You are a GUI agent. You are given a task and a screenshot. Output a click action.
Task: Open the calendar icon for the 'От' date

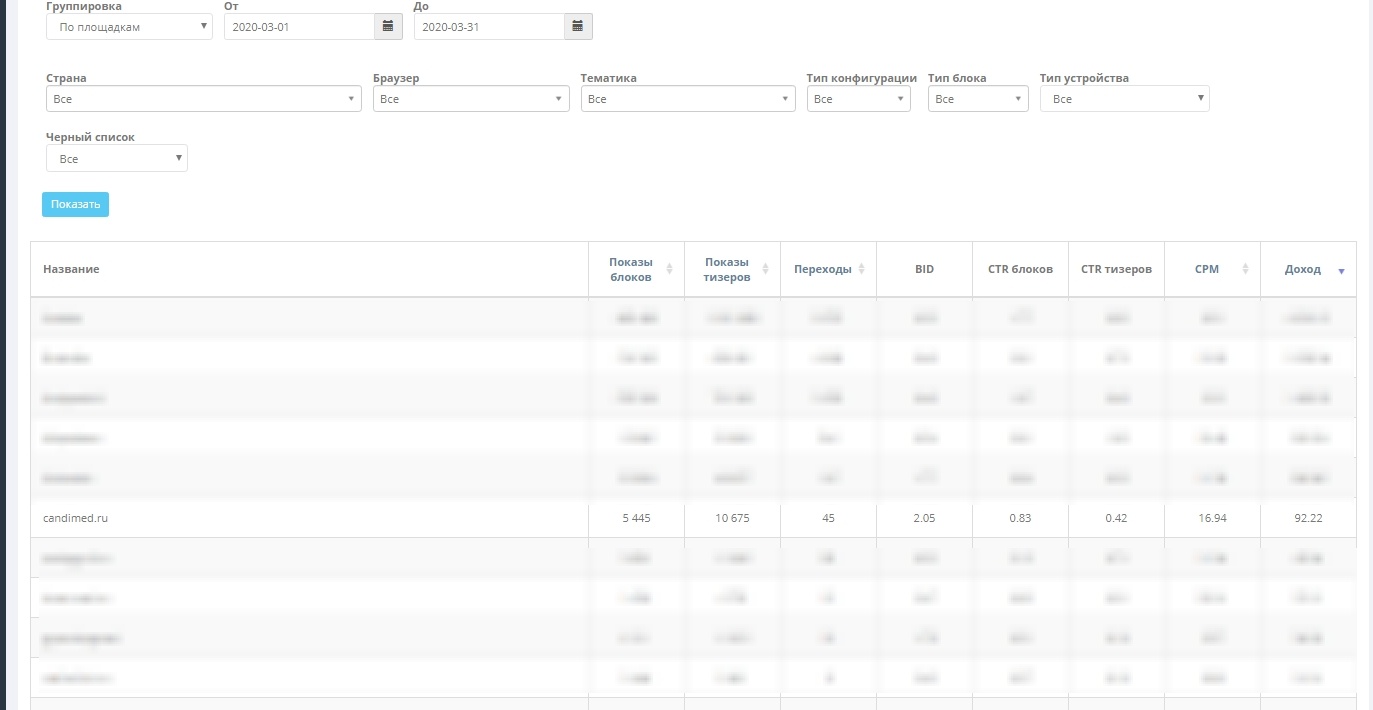tap(388, 27)
